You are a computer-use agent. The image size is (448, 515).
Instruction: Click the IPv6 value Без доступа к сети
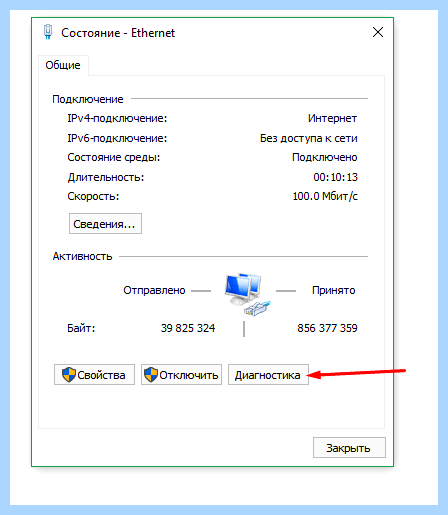click(x=309, y=138)
